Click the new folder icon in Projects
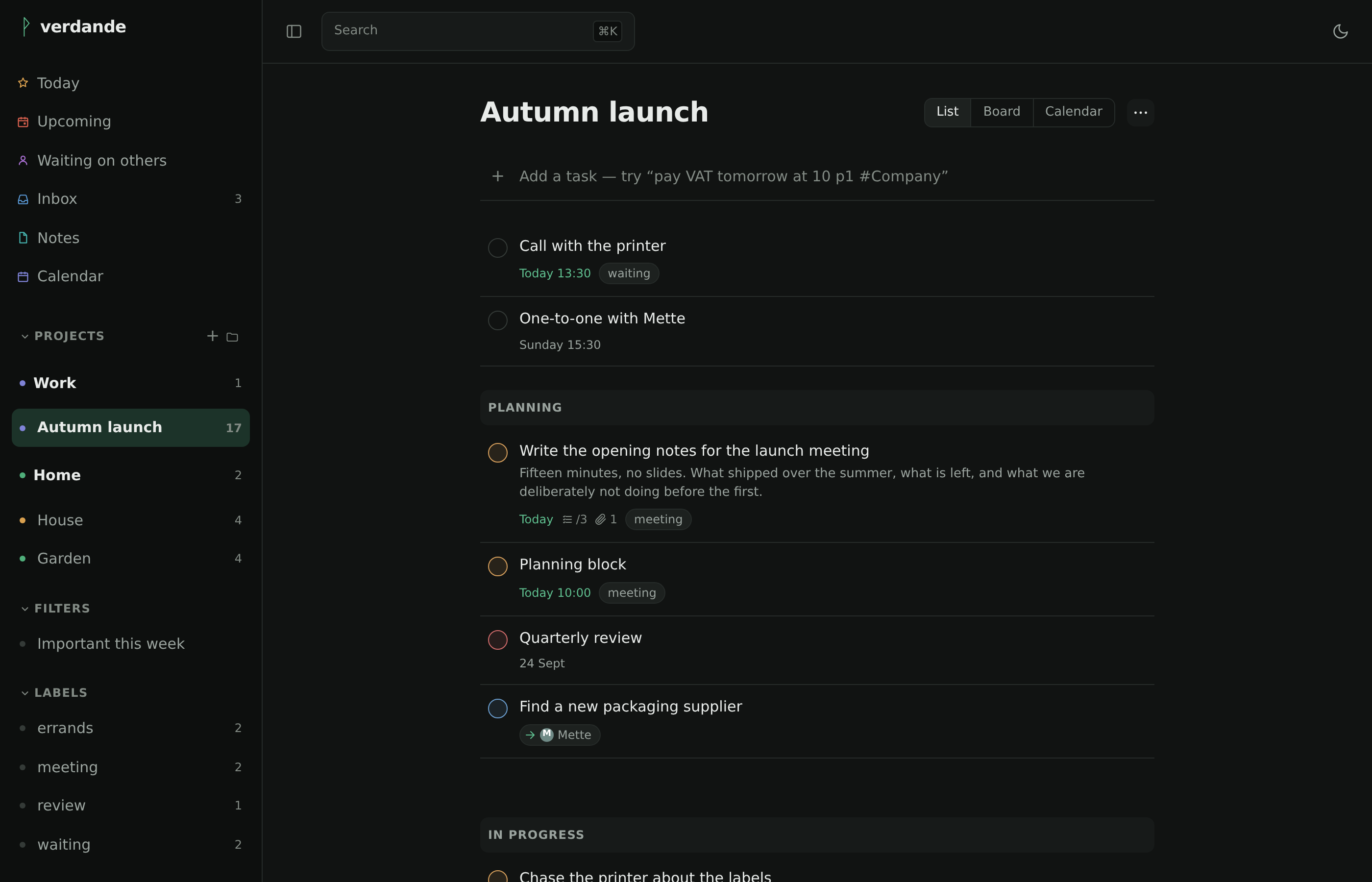The height and width of the screenshot is (882, 1372). [x=232, y=337]
